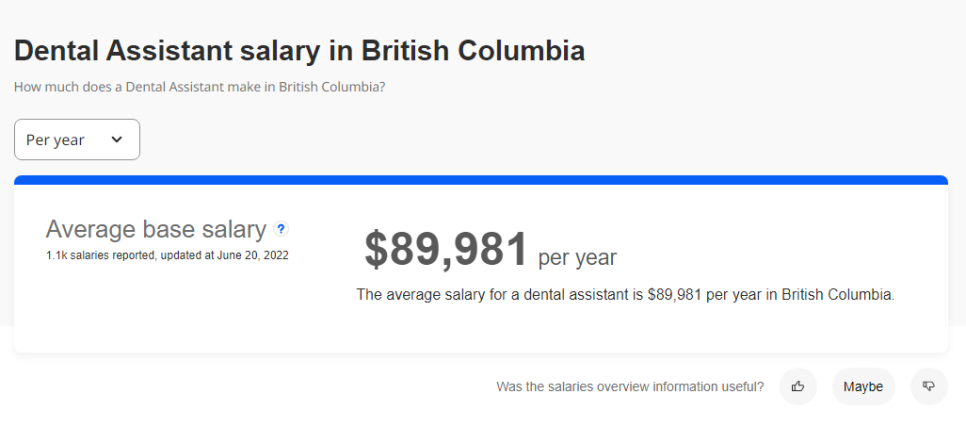Click 'British Columbia' in the description sentence
Image resolution: width=966 pixels, height=427 pixels.
point(837,295)
